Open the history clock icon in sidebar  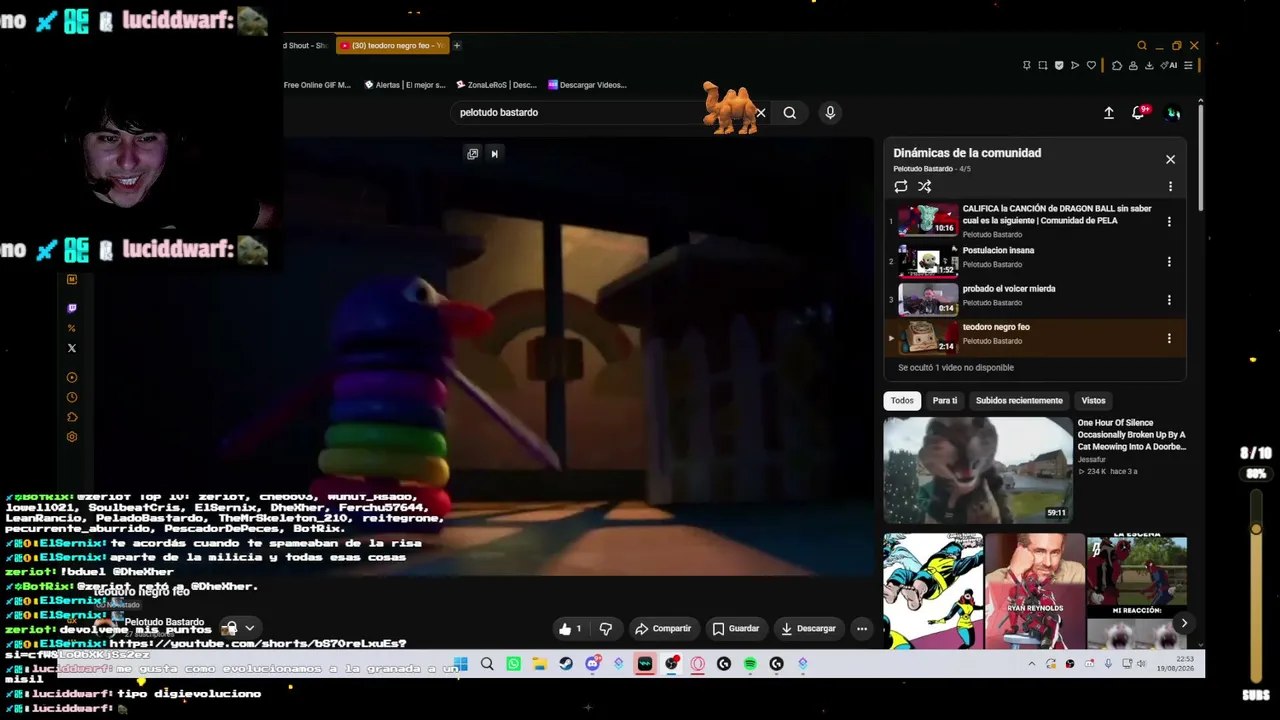[x=72, y=397]
